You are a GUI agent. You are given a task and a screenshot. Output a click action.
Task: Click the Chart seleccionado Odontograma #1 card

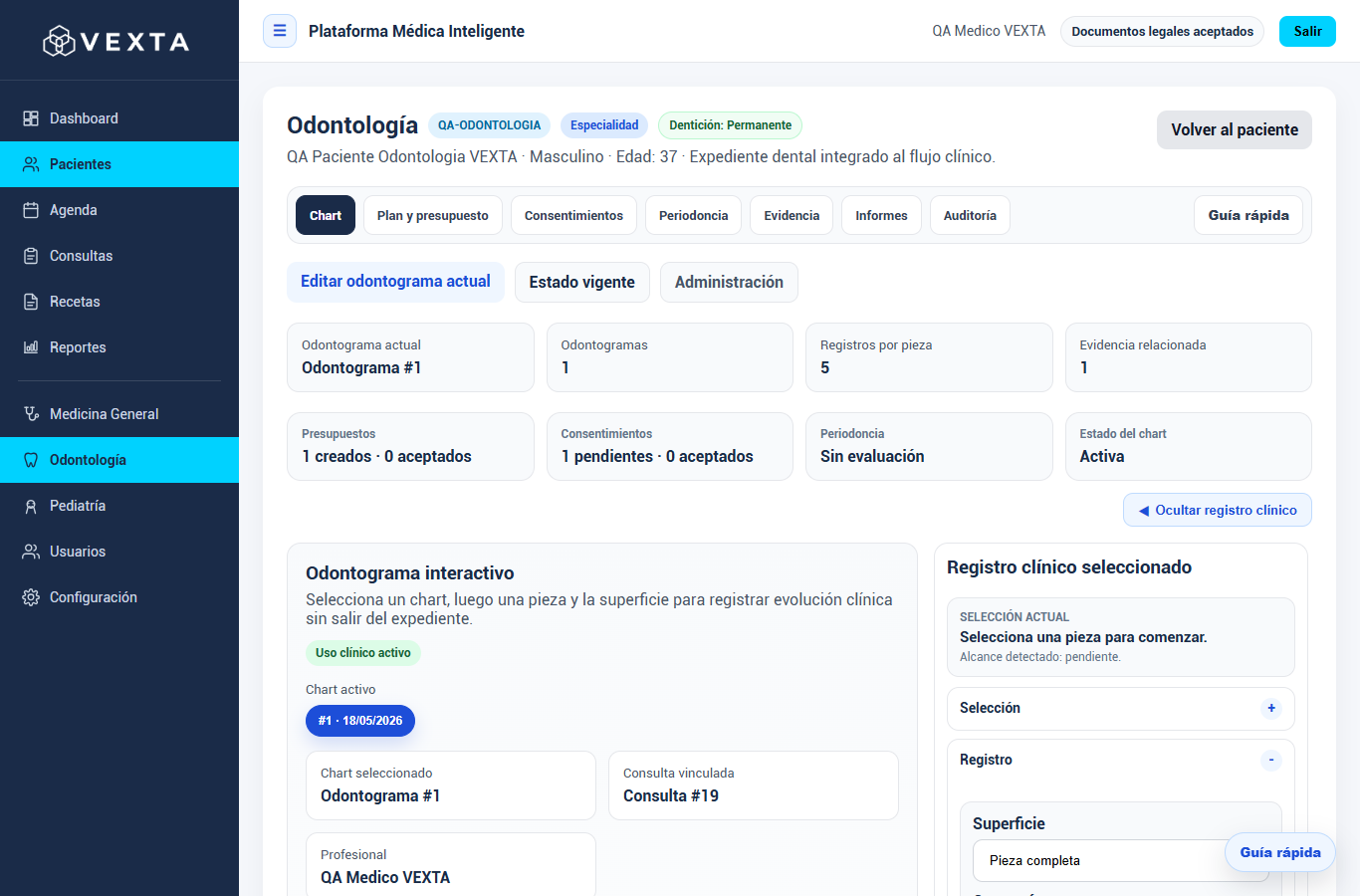pos(451,785)
